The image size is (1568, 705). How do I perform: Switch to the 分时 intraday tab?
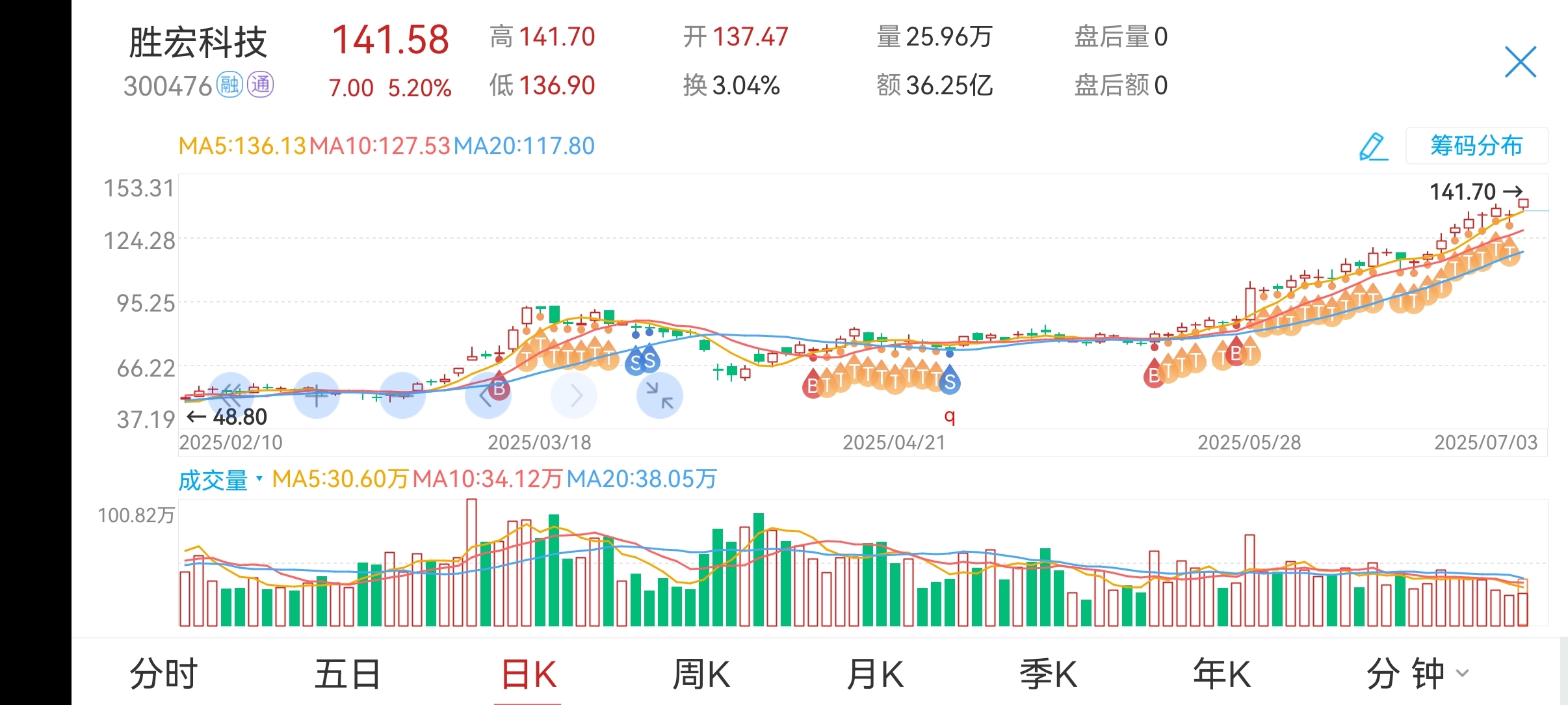164,673
